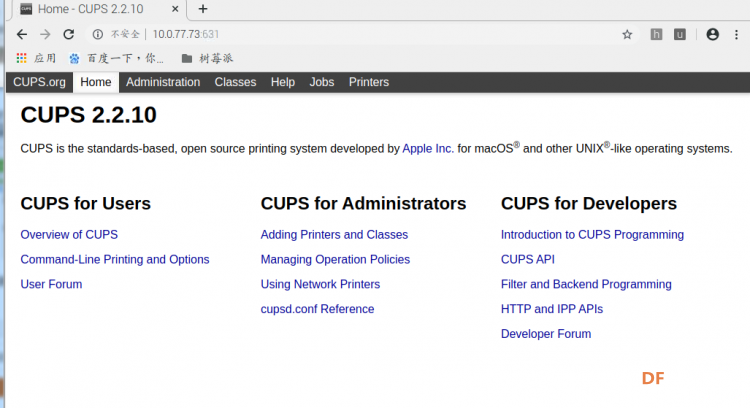The height and width of the screenshot is (408, 750).
Task: Select the Home navigation tab
Action: pyautogui.click(x=96, y=82)
